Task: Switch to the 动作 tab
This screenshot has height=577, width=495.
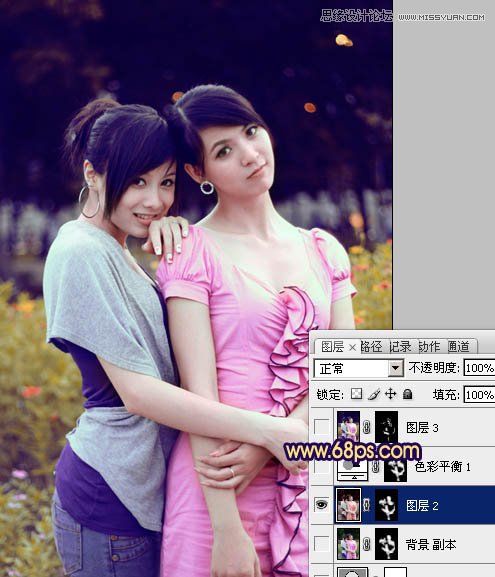Action: [429, 347]
